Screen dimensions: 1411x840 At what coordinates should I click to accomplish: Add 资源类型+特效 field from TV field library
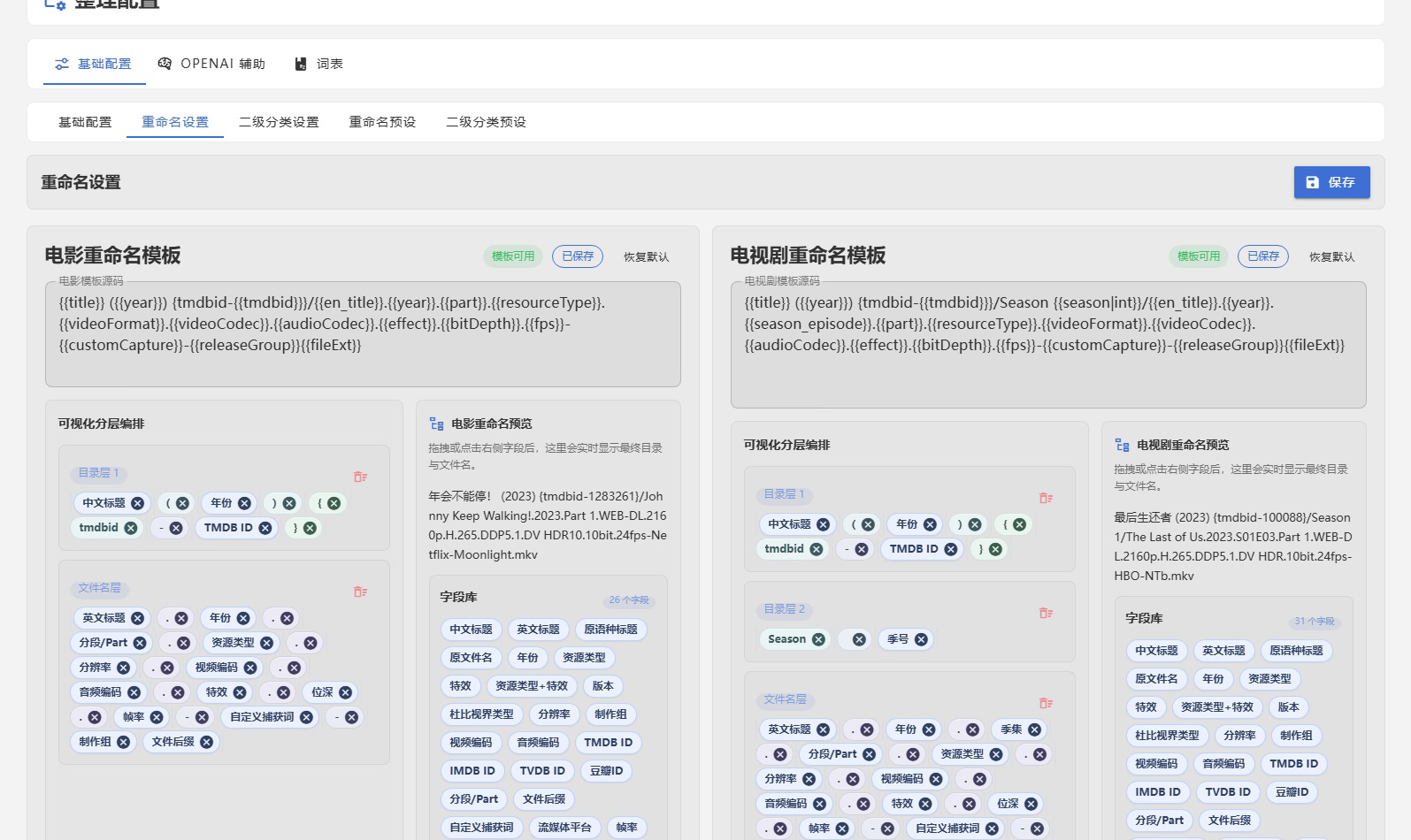[x=1216, y=707]
